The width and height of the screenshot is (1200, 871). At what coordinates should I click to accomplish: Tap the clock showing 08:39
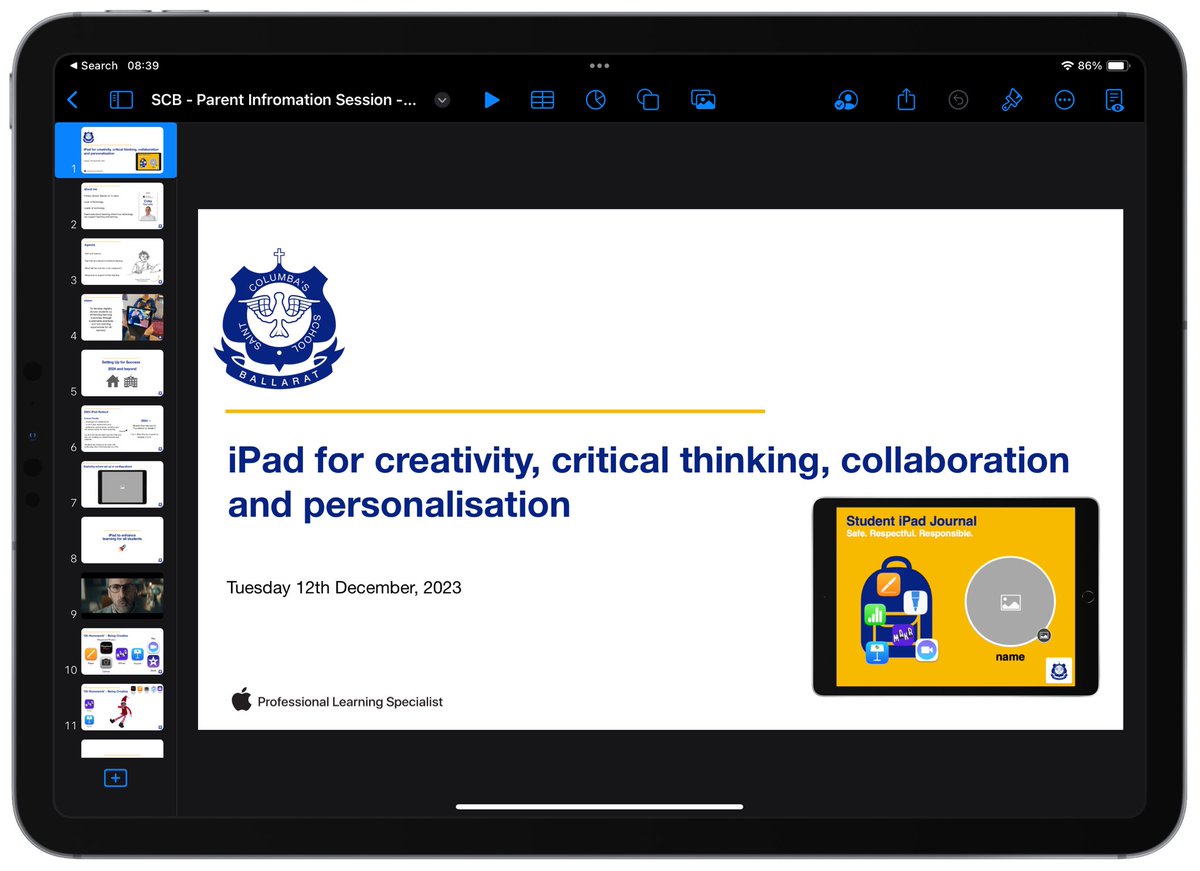point(143,65)
